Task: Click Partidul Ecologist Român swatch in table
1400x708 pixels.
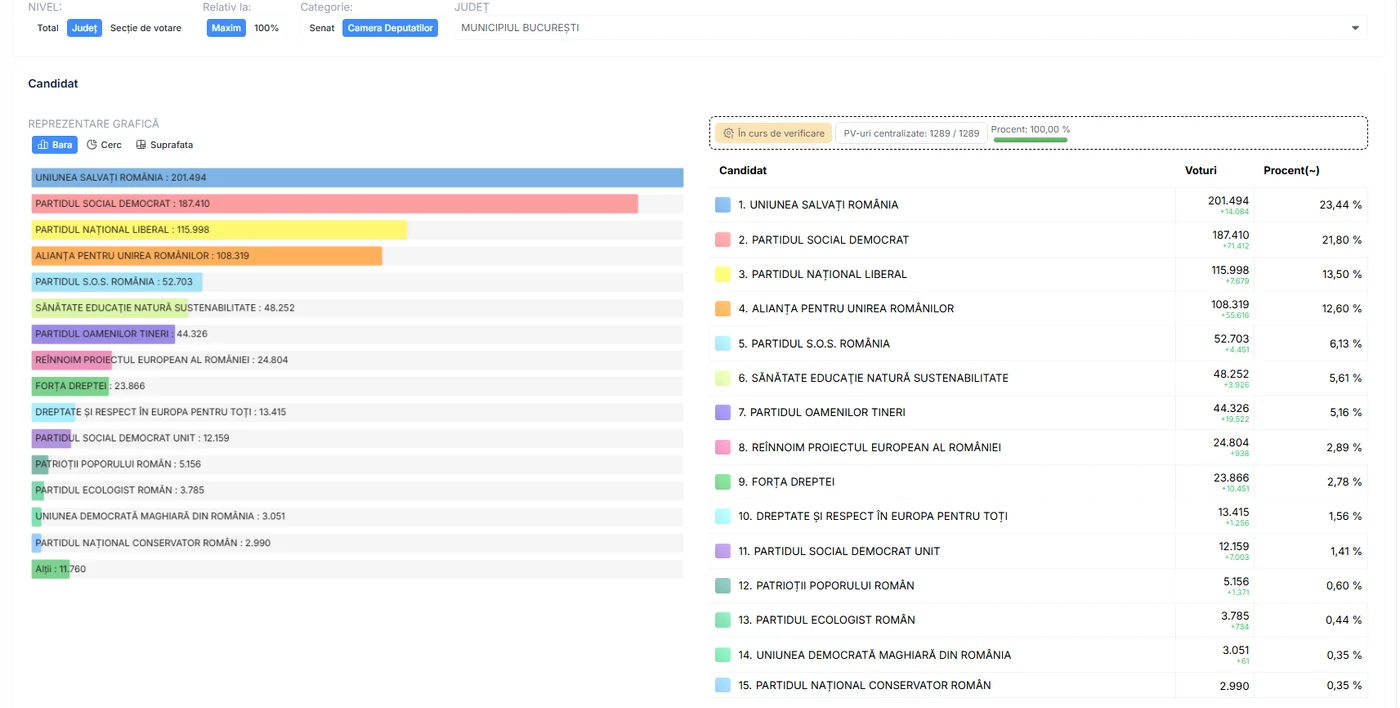Action: (723, 620)
